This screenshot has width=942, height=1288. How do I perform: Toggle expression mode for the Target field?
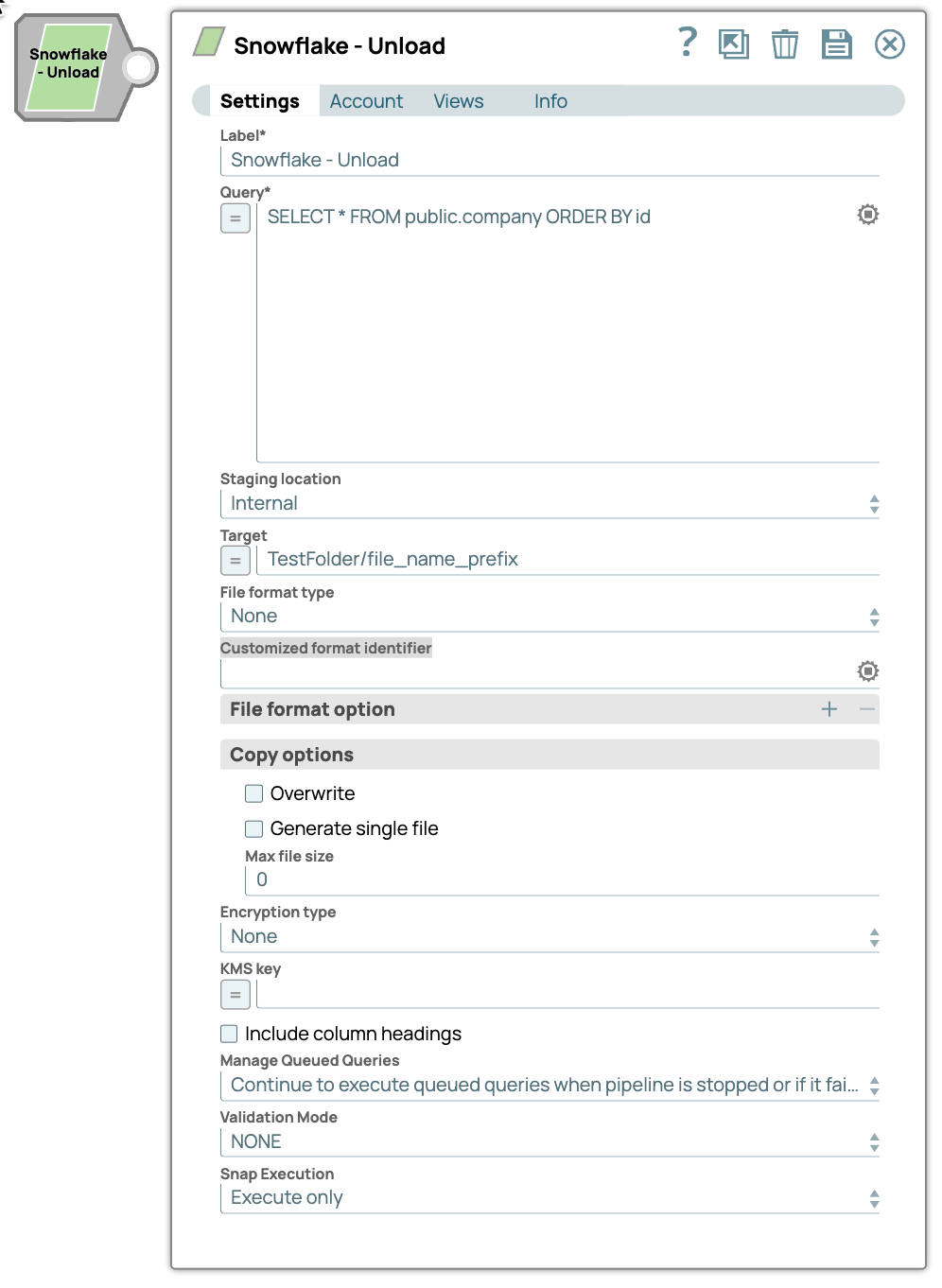coord(235,560)
